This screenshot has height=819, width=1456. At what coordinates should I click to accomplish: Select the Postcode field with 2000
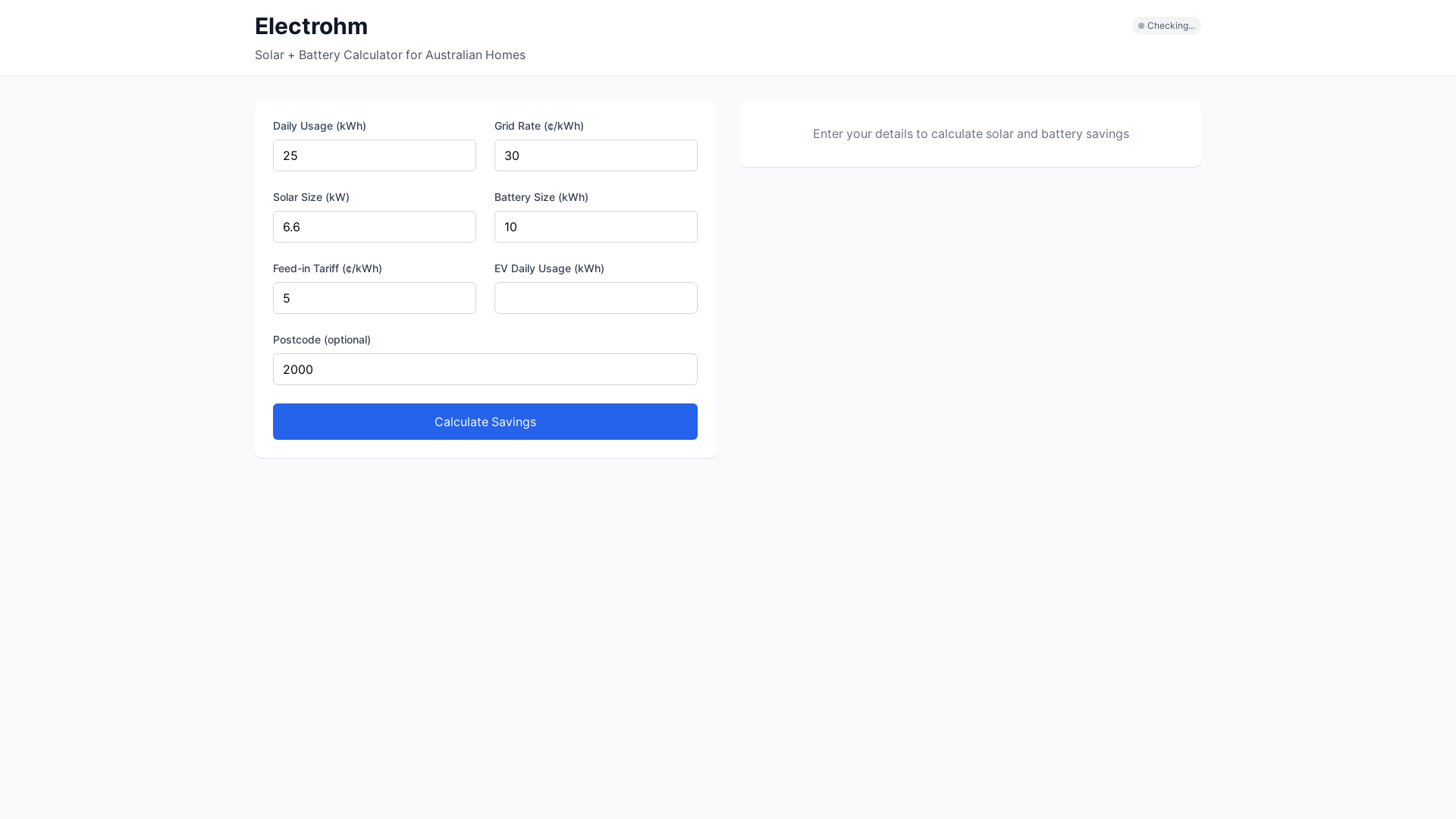click(485, 369)
